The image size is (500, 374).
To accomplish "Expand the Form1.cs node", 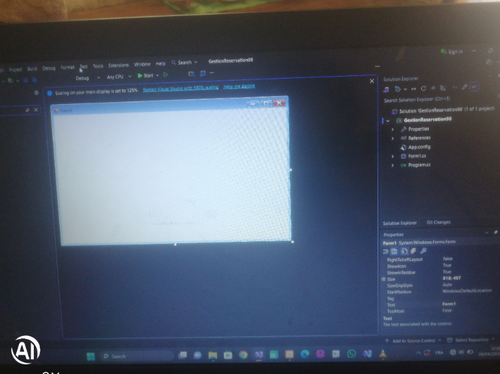I will tap(393, 156).
